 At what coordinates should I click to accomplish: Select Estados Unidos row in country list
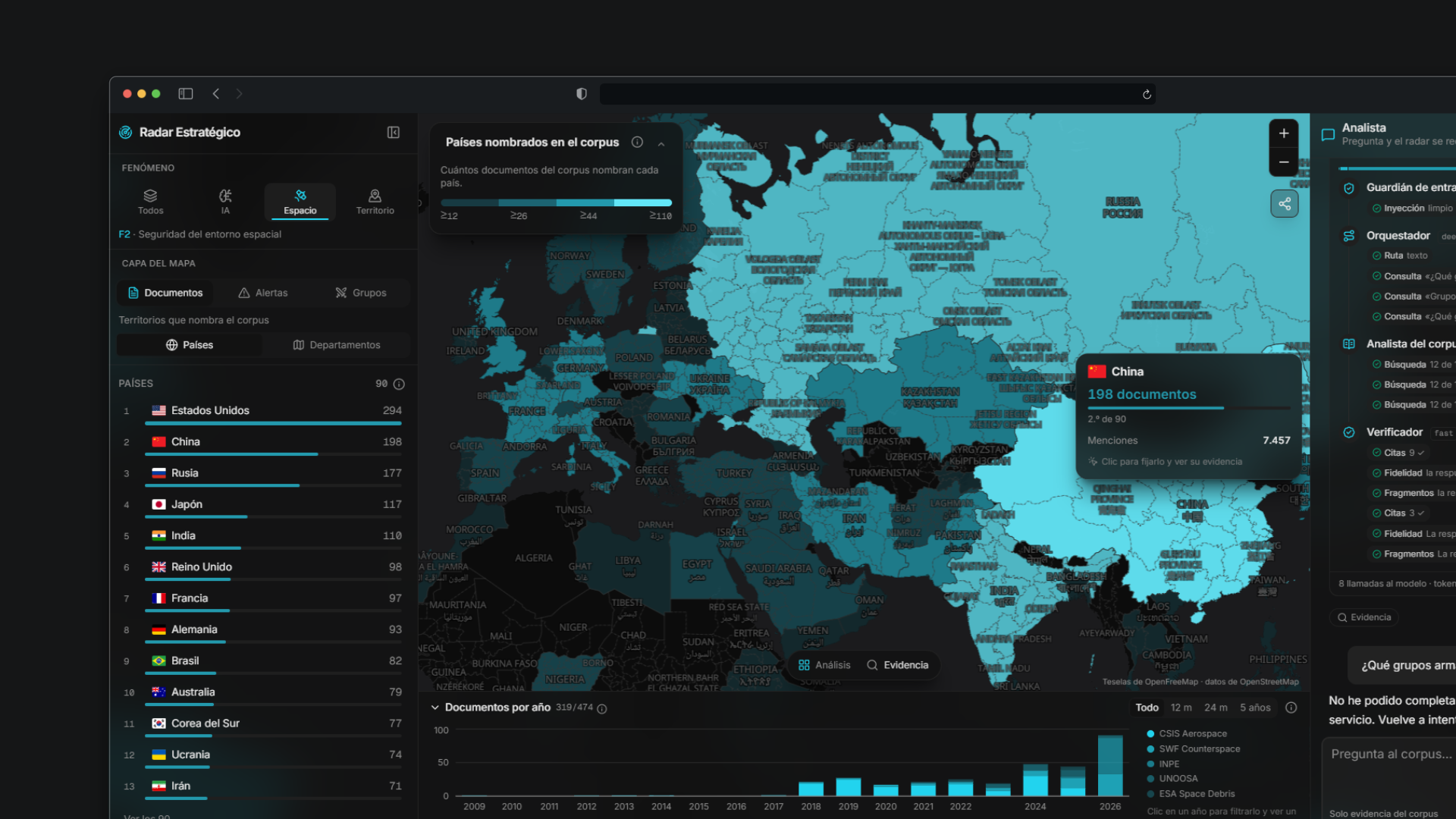click(262, 413)
